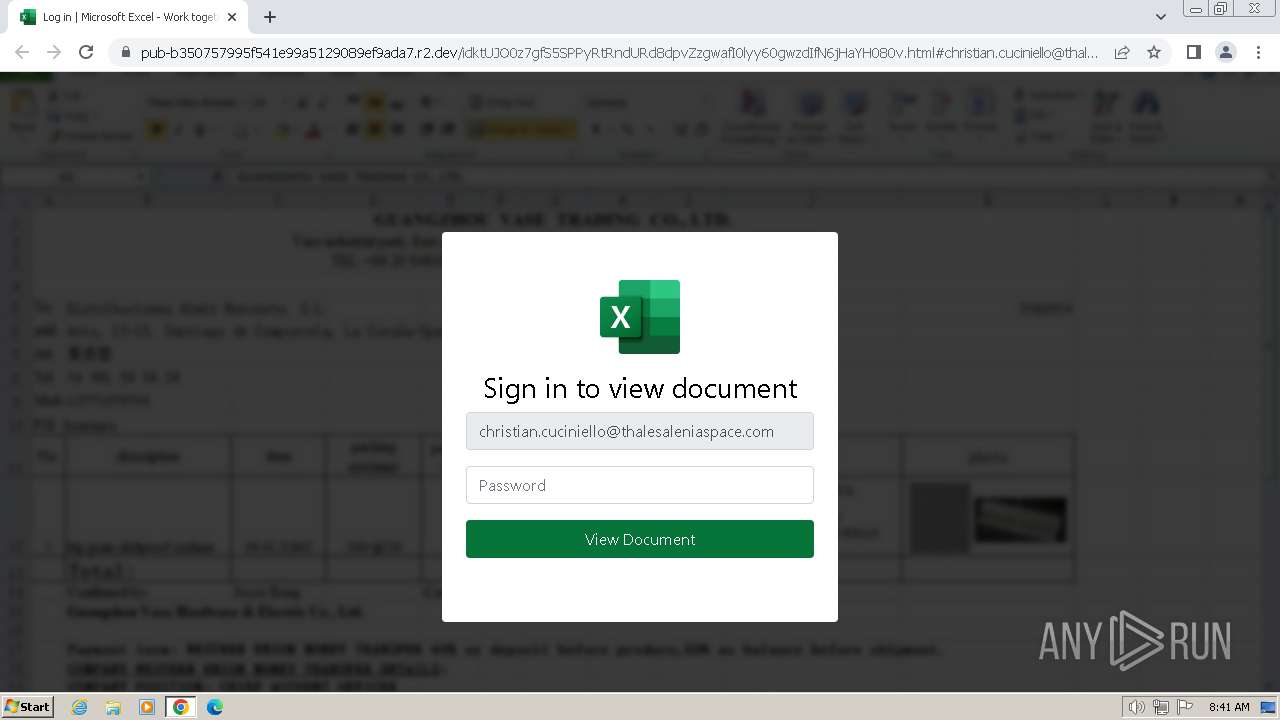Image resolution: width=1280 pixels, height=720 pixels.
Task: Click the Action Center flag icon
Action: point(1184,707)
